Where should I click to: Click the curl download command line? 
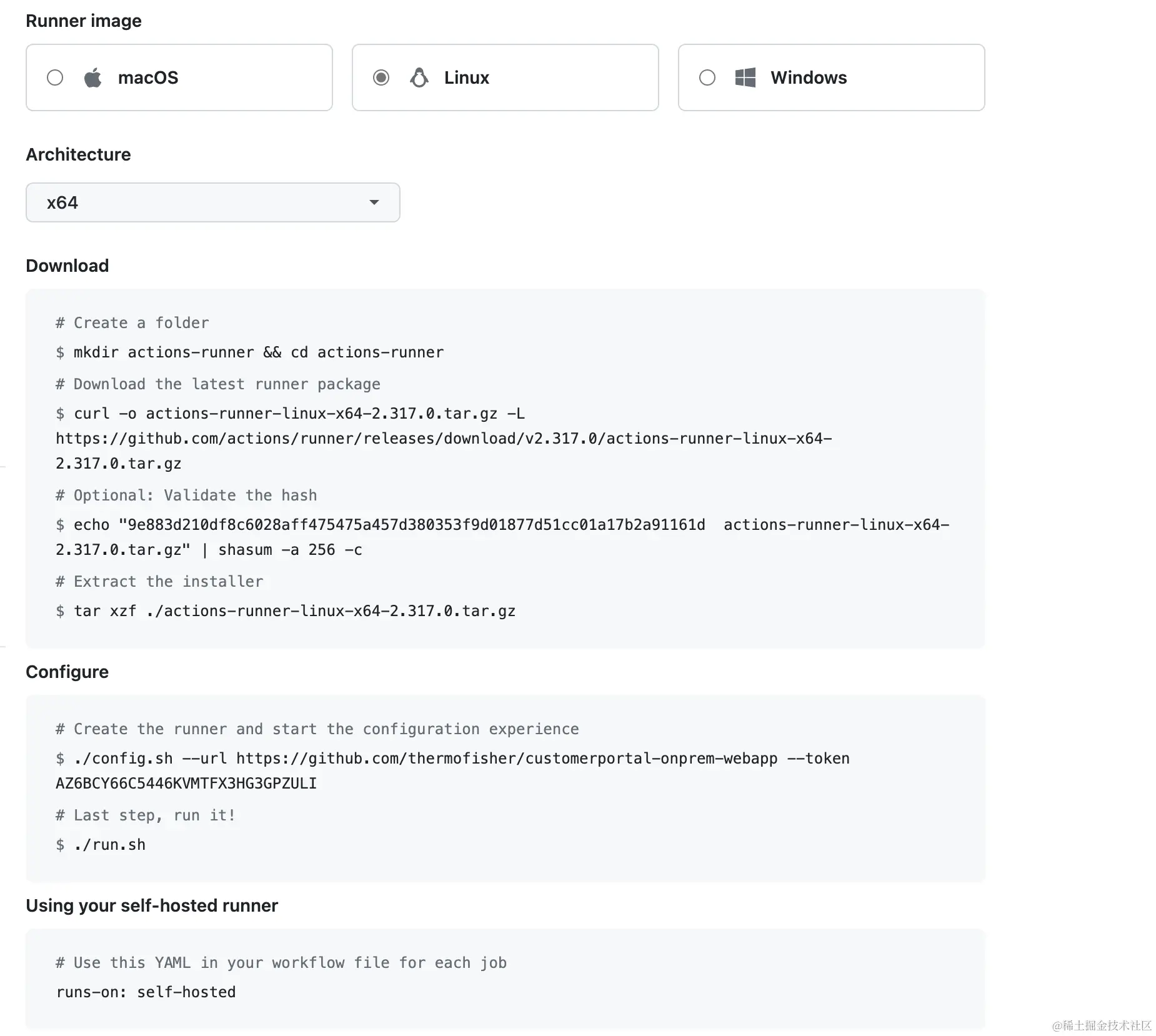tap(299, 414)
